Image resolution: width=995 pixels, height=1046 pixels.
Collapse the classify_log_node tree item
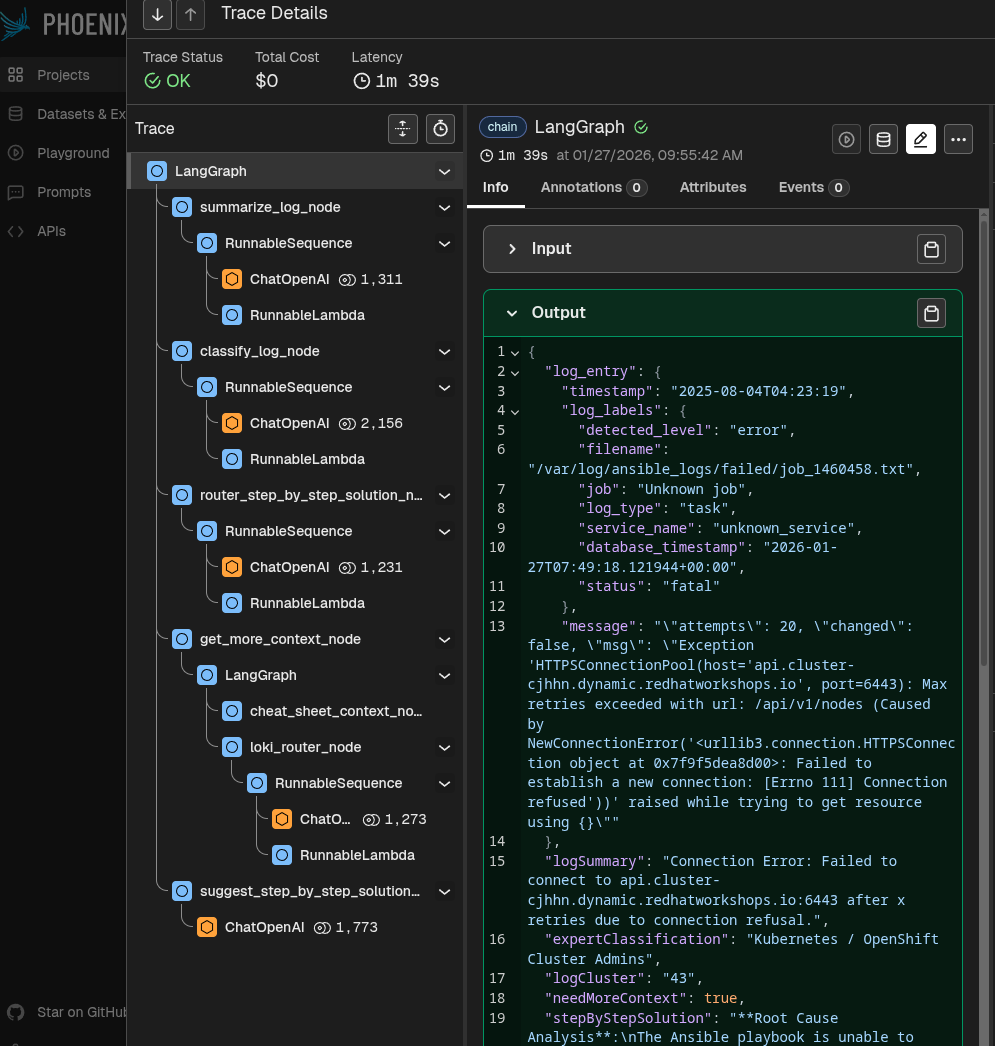coord(444,352)
